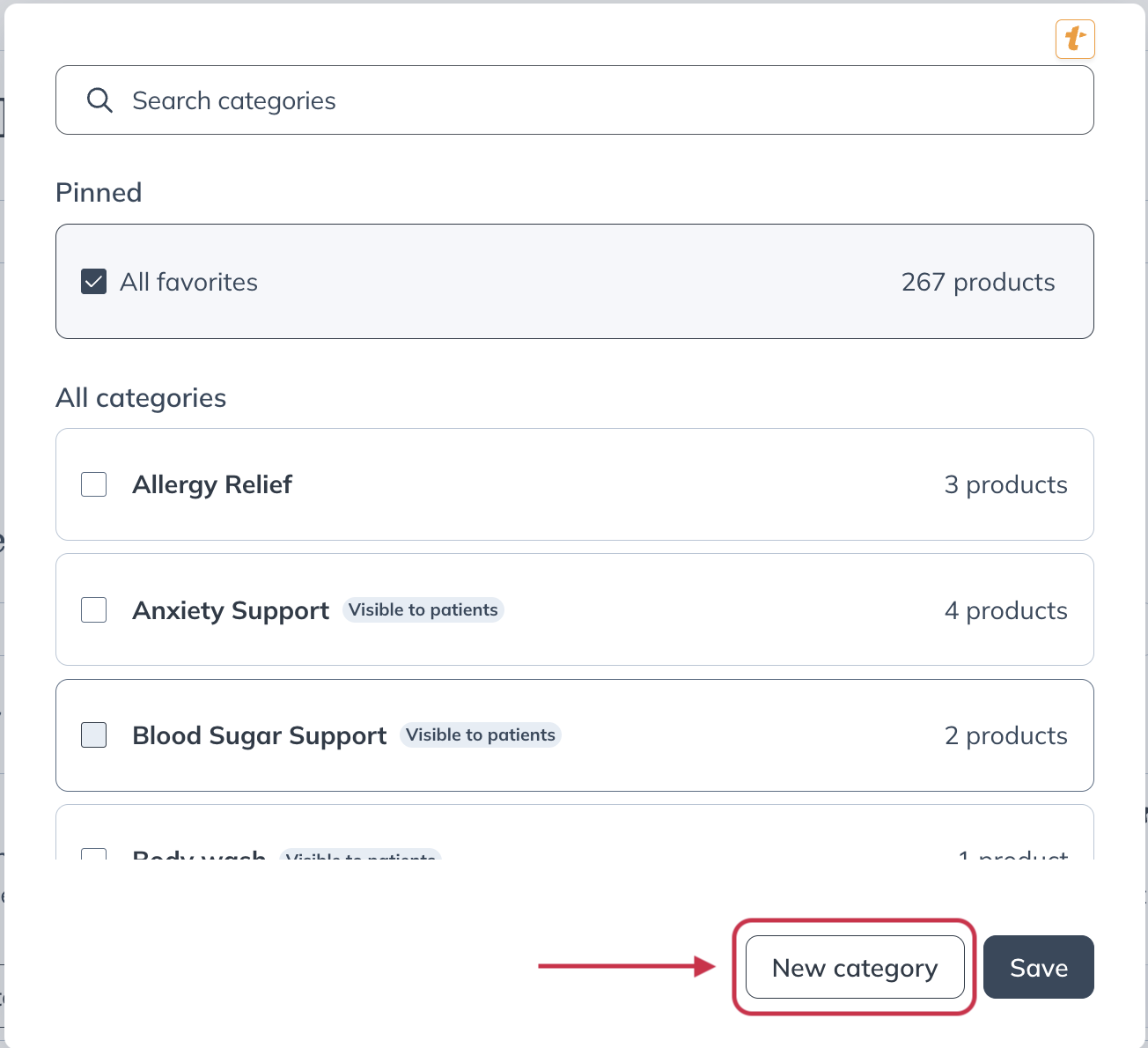Image resolution: width=1148 pixels, height=1048 pixels.
Task: Click the Anxiety Support category name
Action: 231,610
